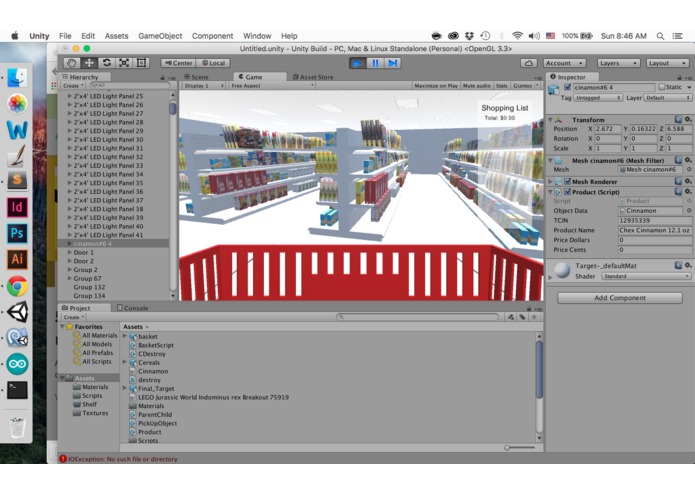This screenshot has width=695, height=494.
Task: Toggle the Mesh Renderer enabled checkbox
Action: pyautogui.click(x=567, y=181)
